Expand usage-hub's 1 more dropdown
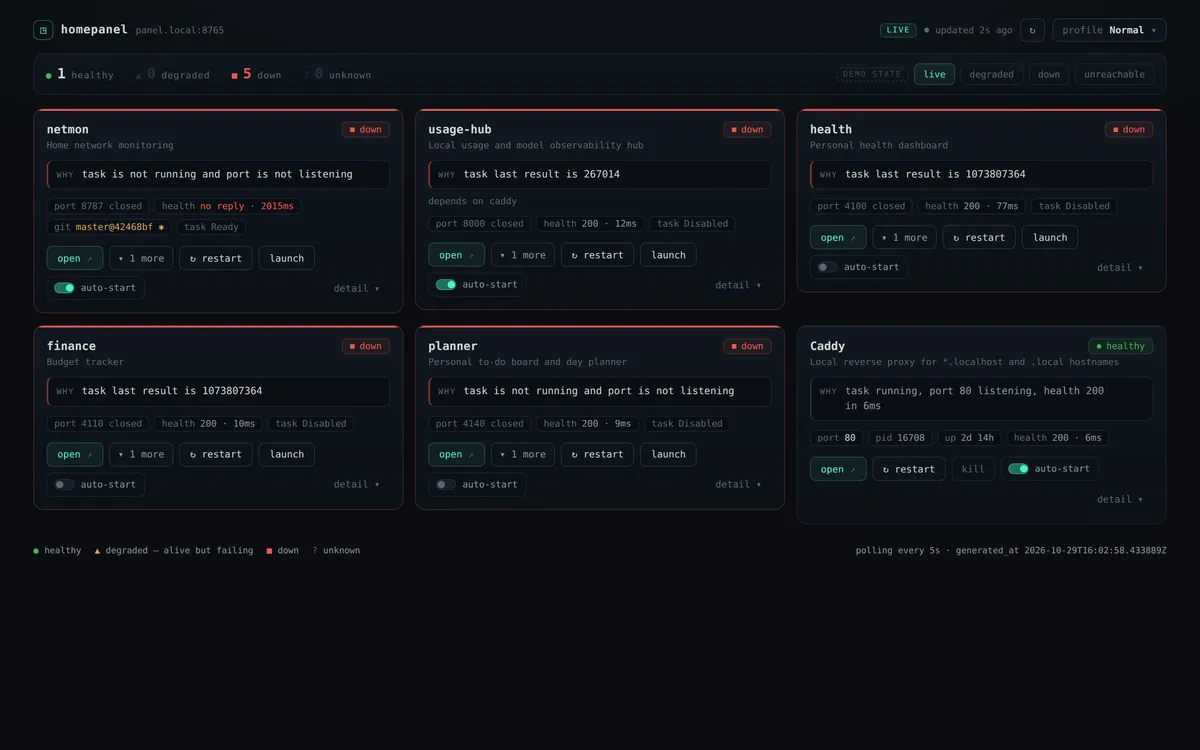This screenshot has height=750, width=1200. point(523,255)
